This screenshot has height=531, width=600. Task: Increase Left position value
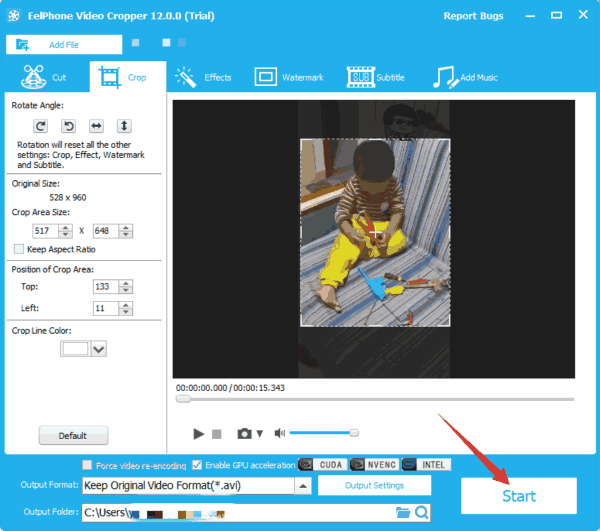(126, 305)
